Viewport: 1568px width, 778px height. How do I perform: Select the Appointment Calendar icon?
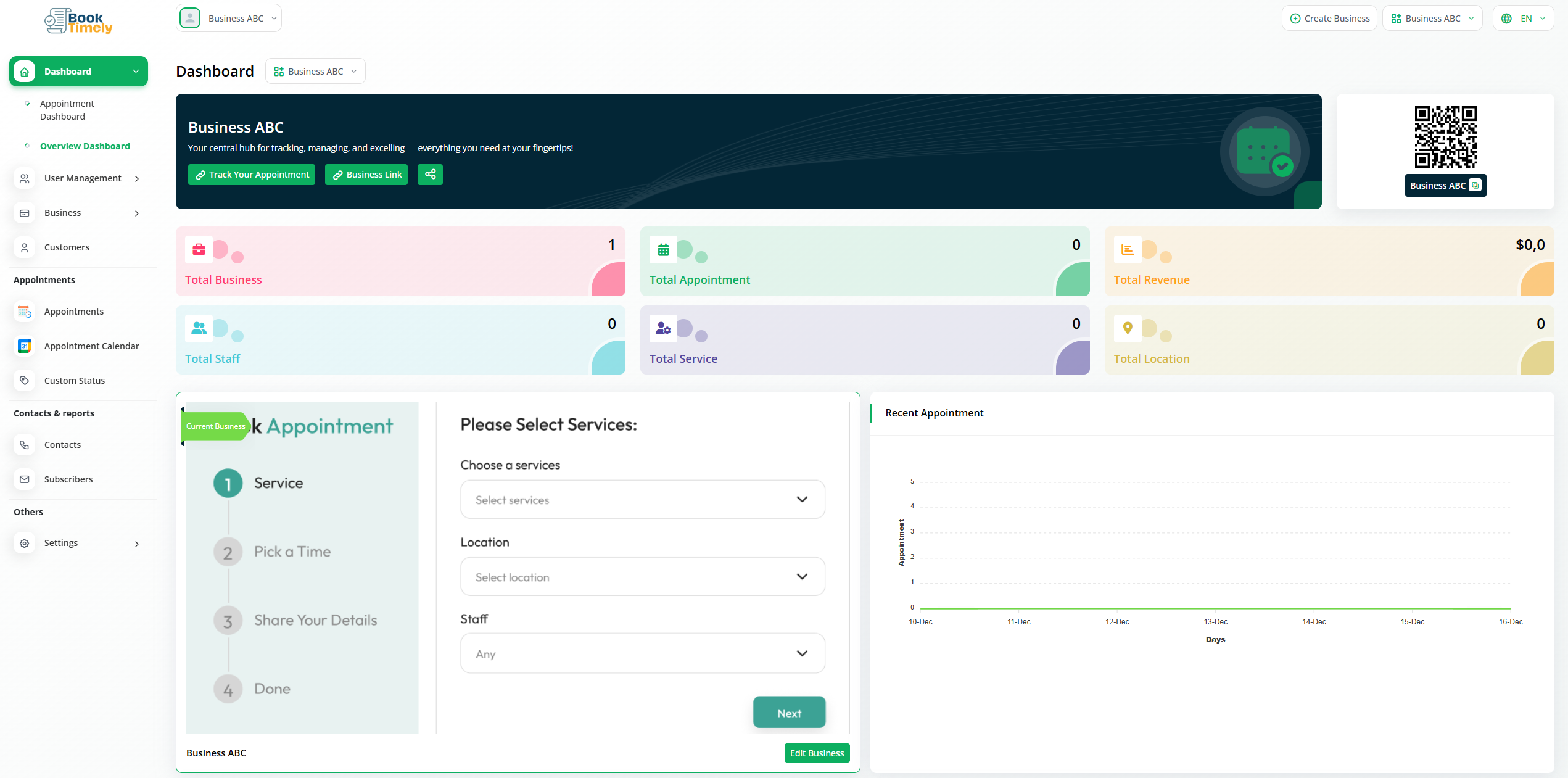tap(24, 346)
